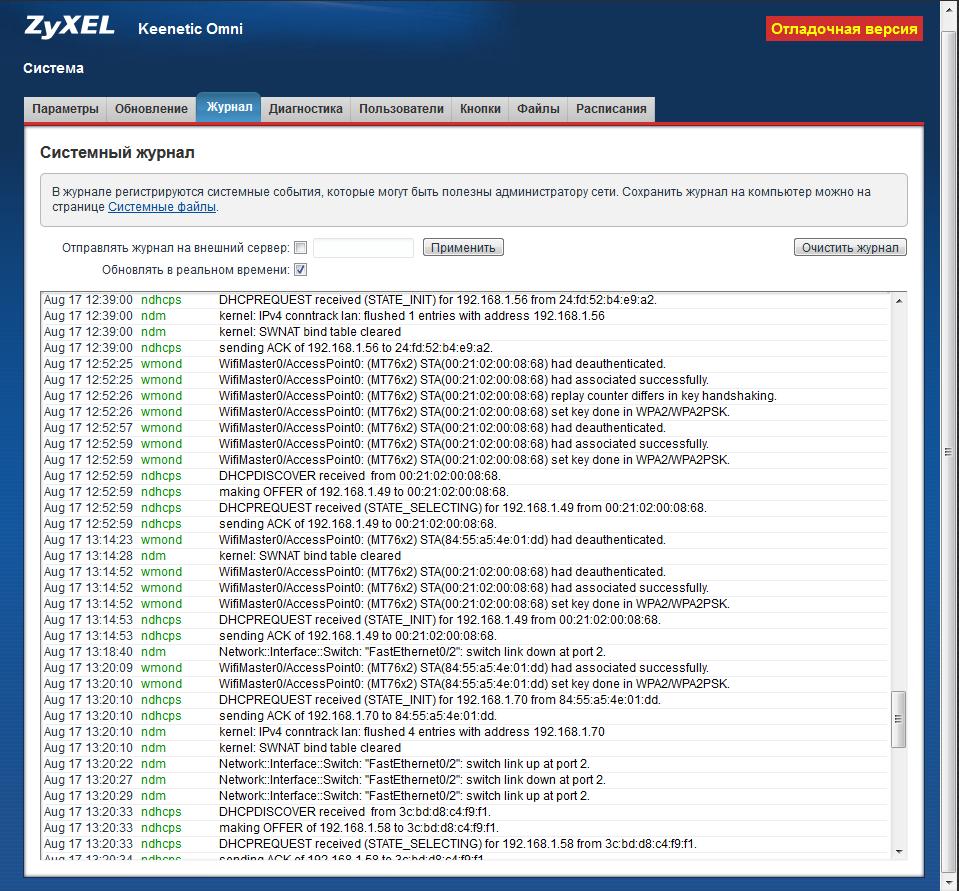Click the red Отладочная версия badge

(x=844, y=29)
